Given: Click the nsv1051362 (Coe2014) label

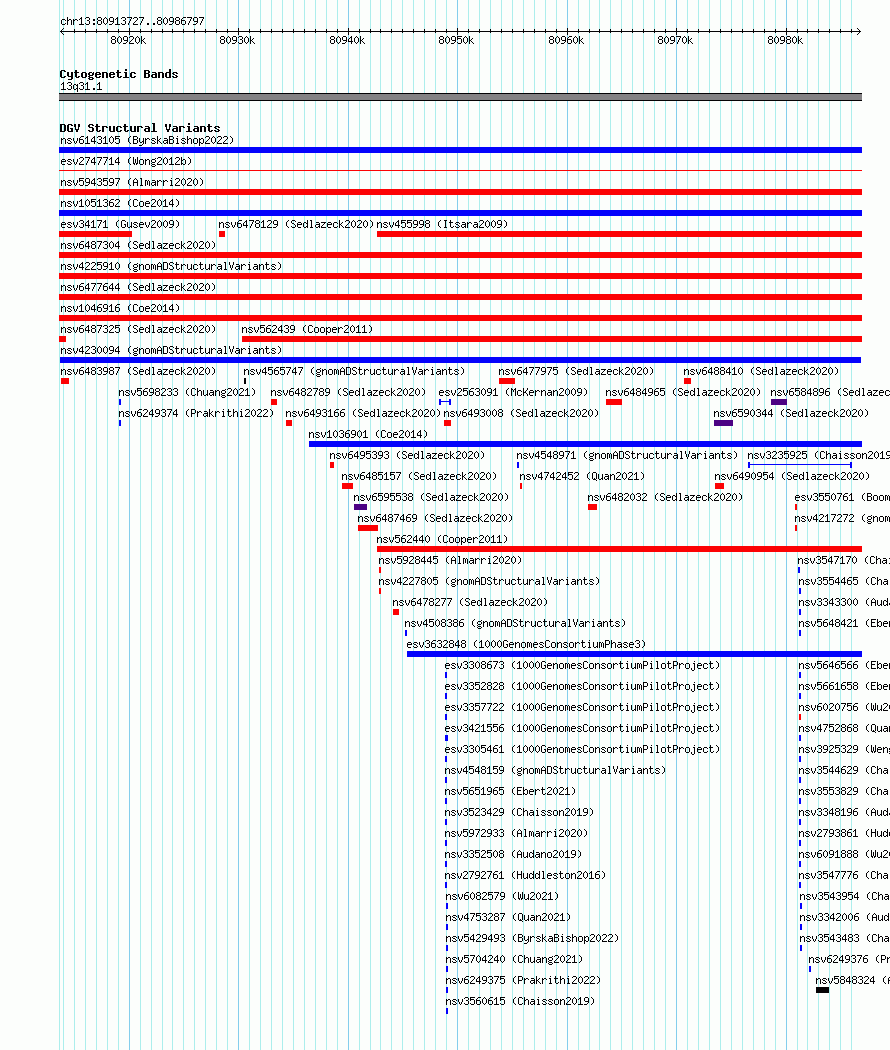Looking at the screenshot, I should 120,203.
